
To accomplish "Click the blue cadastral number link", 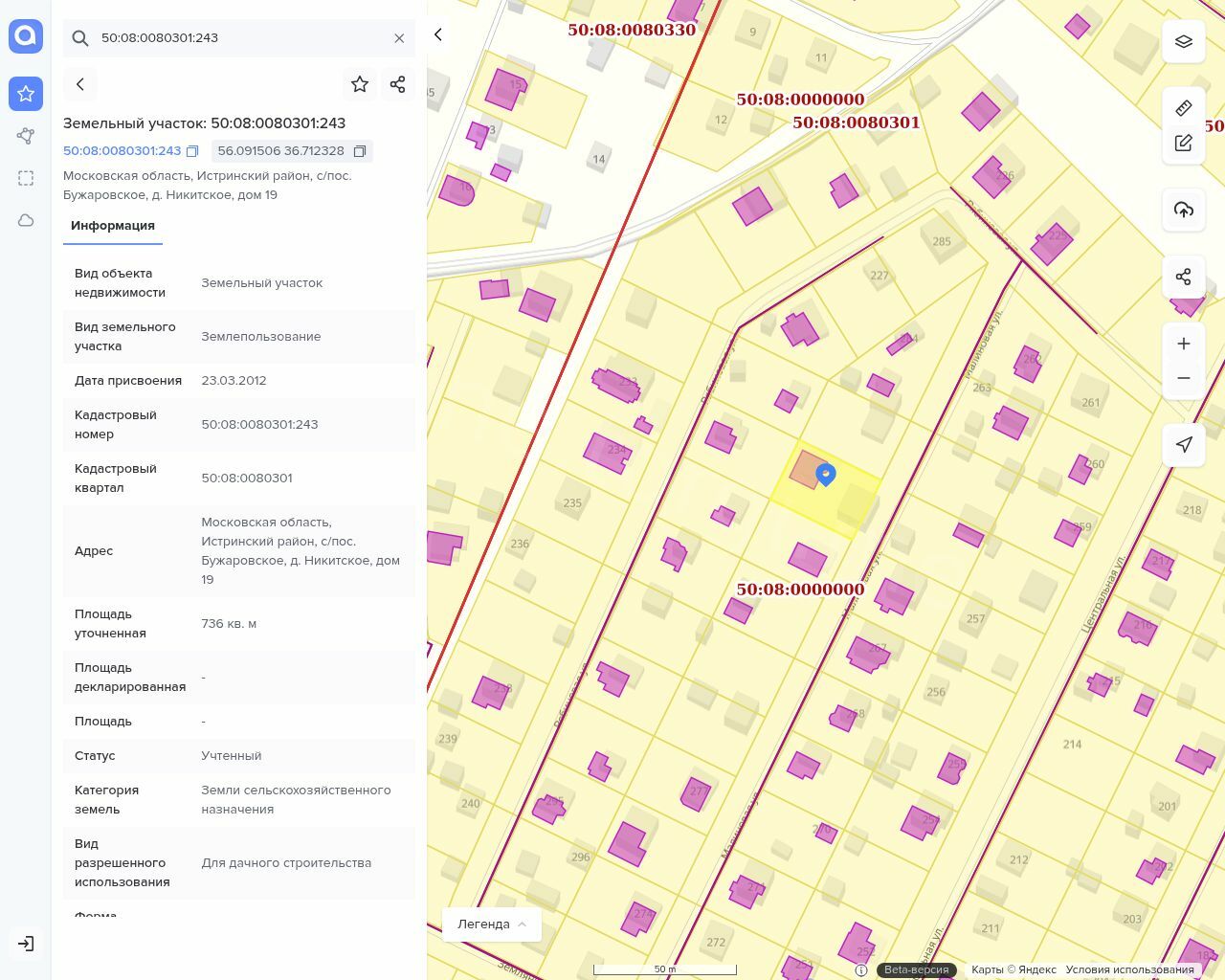I will (x=122, y=151).
